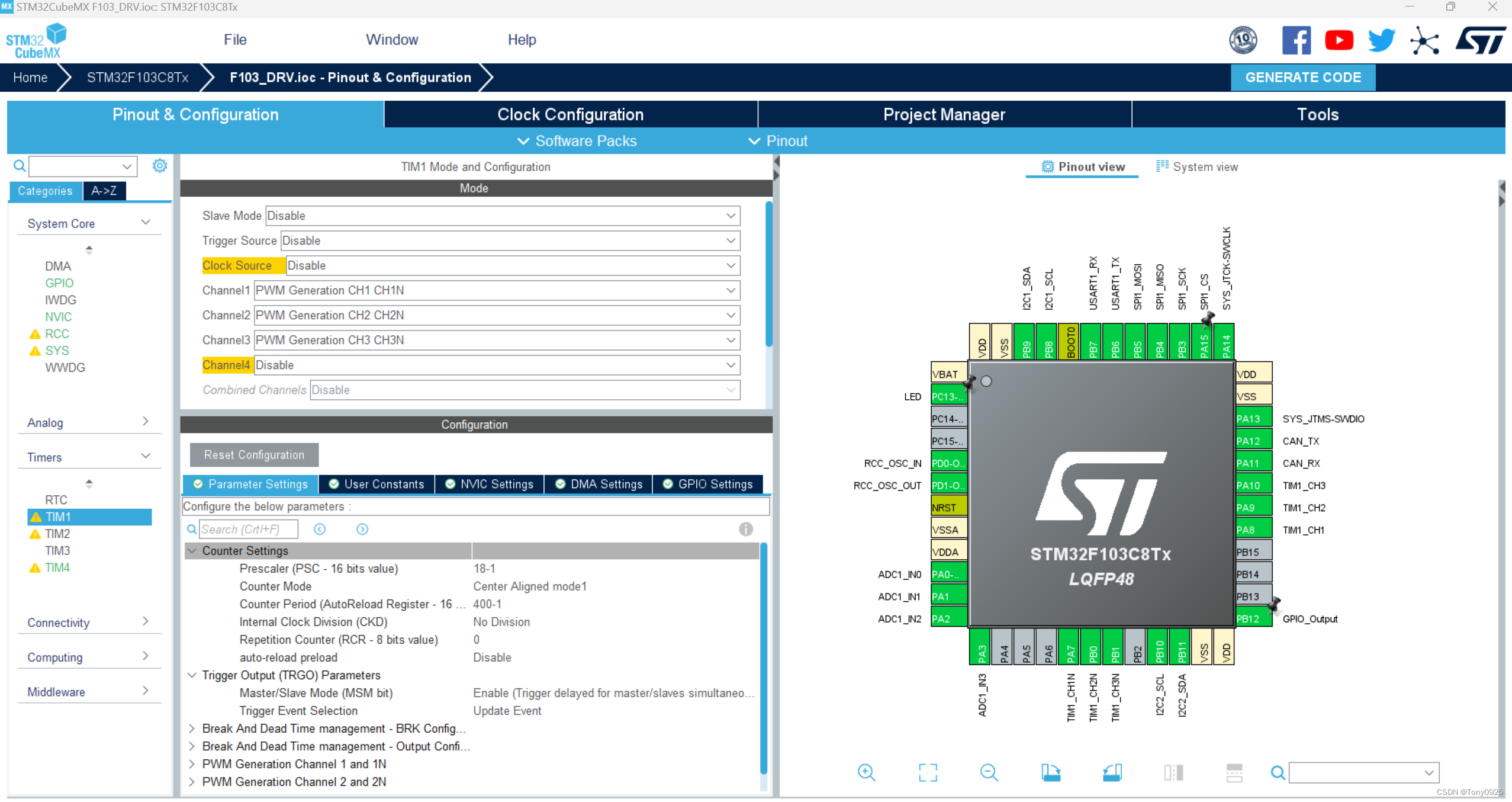This screenshot has height=802, width=1512.
Task: Rotate the chip counterclockwise
Action: point(1112,772)
